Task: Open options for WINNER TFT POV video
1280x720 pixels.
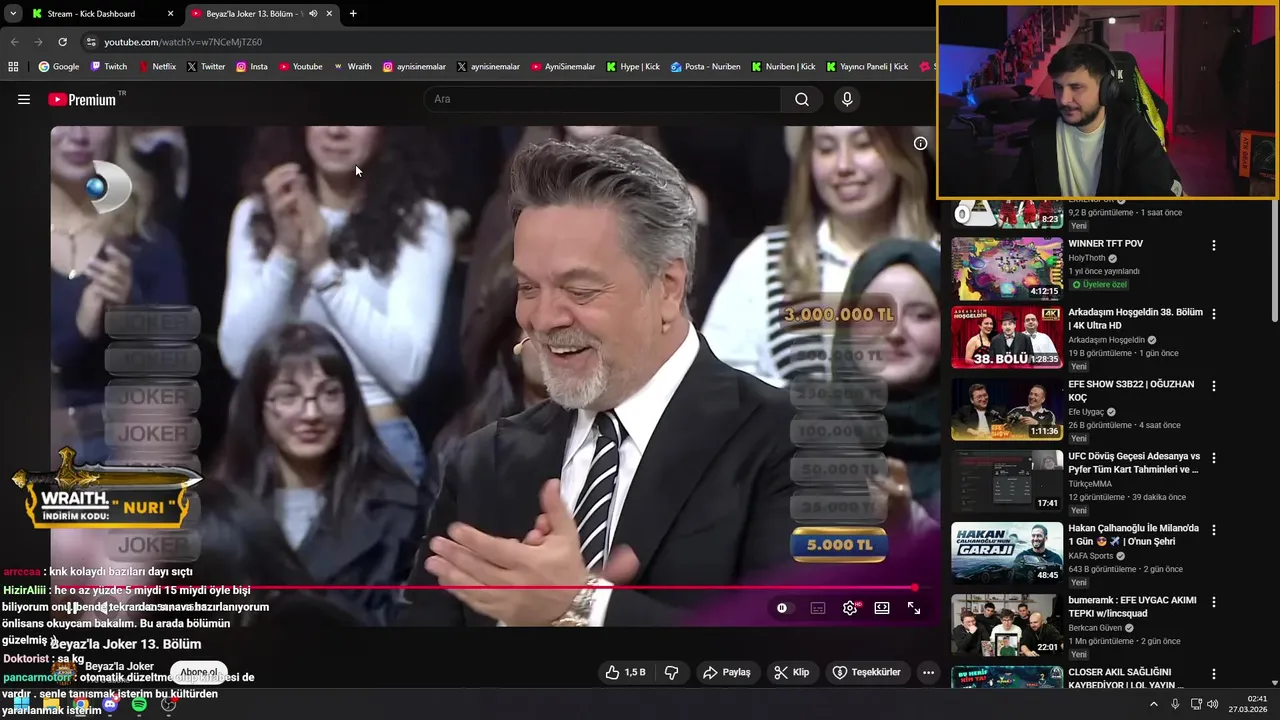Action: (x=1214, y=245)
